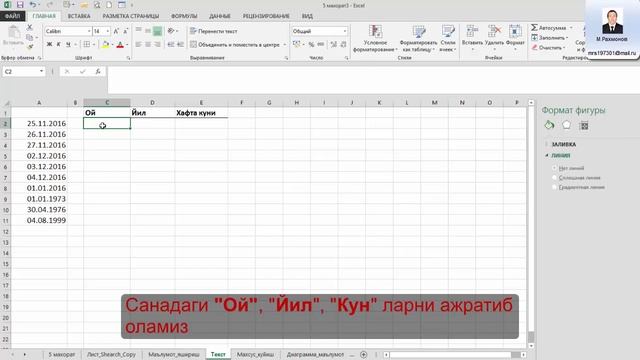Copy the selection to the clipboard
Screen dimensions: 640x360
pyautogui.click(x=29, y=38)
